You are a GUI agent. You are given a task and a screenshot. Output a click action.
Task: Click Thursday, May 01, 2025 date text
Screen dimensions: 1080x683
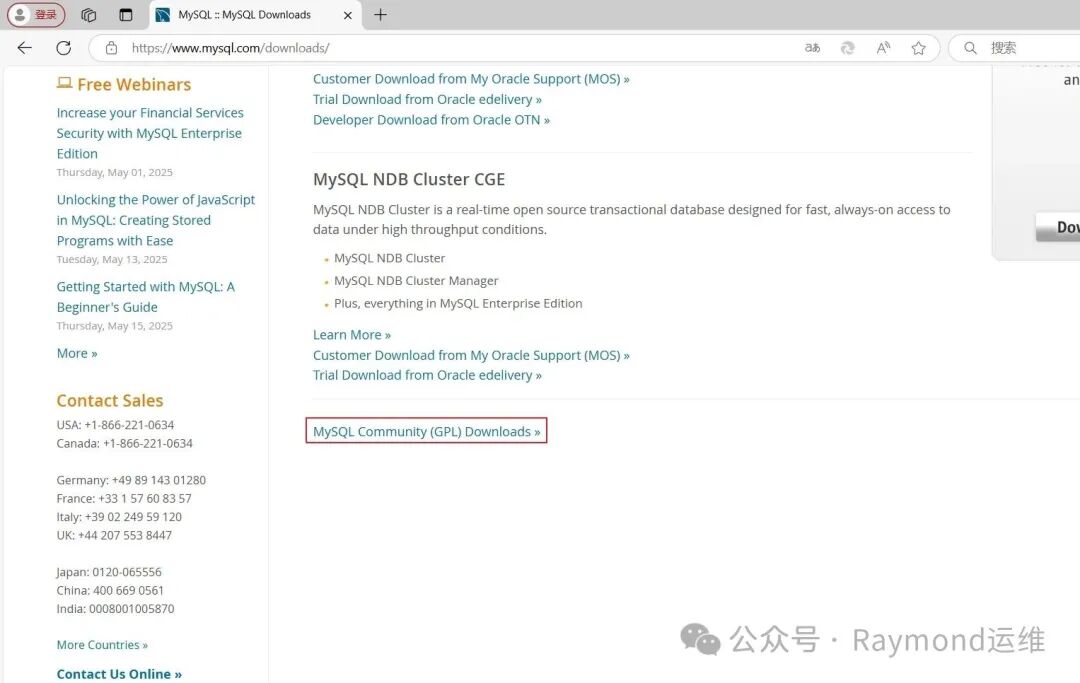click(x=114, y=172)
